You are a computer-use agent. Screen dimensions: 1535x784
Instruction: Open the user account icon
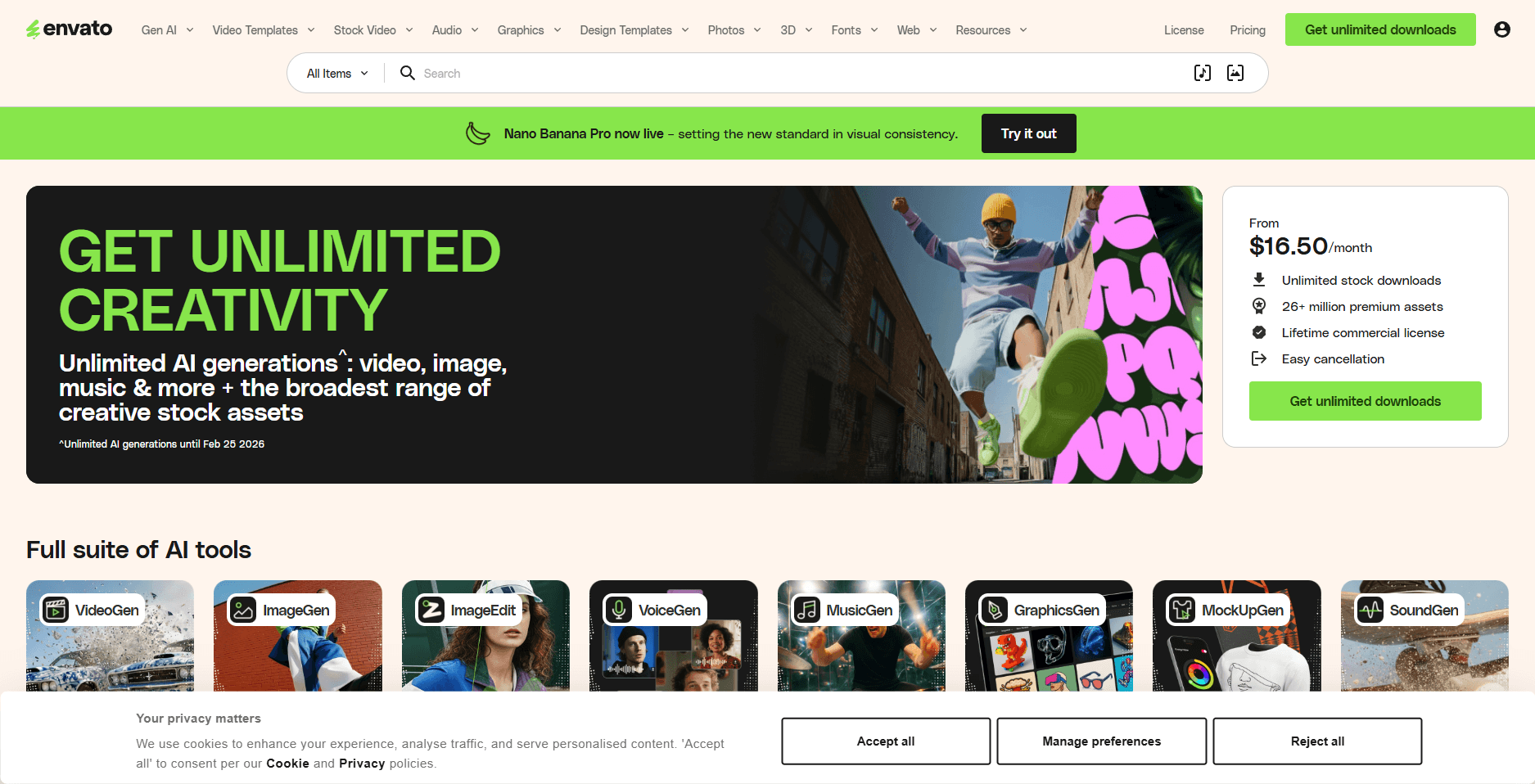click(x=1501, y=29)
